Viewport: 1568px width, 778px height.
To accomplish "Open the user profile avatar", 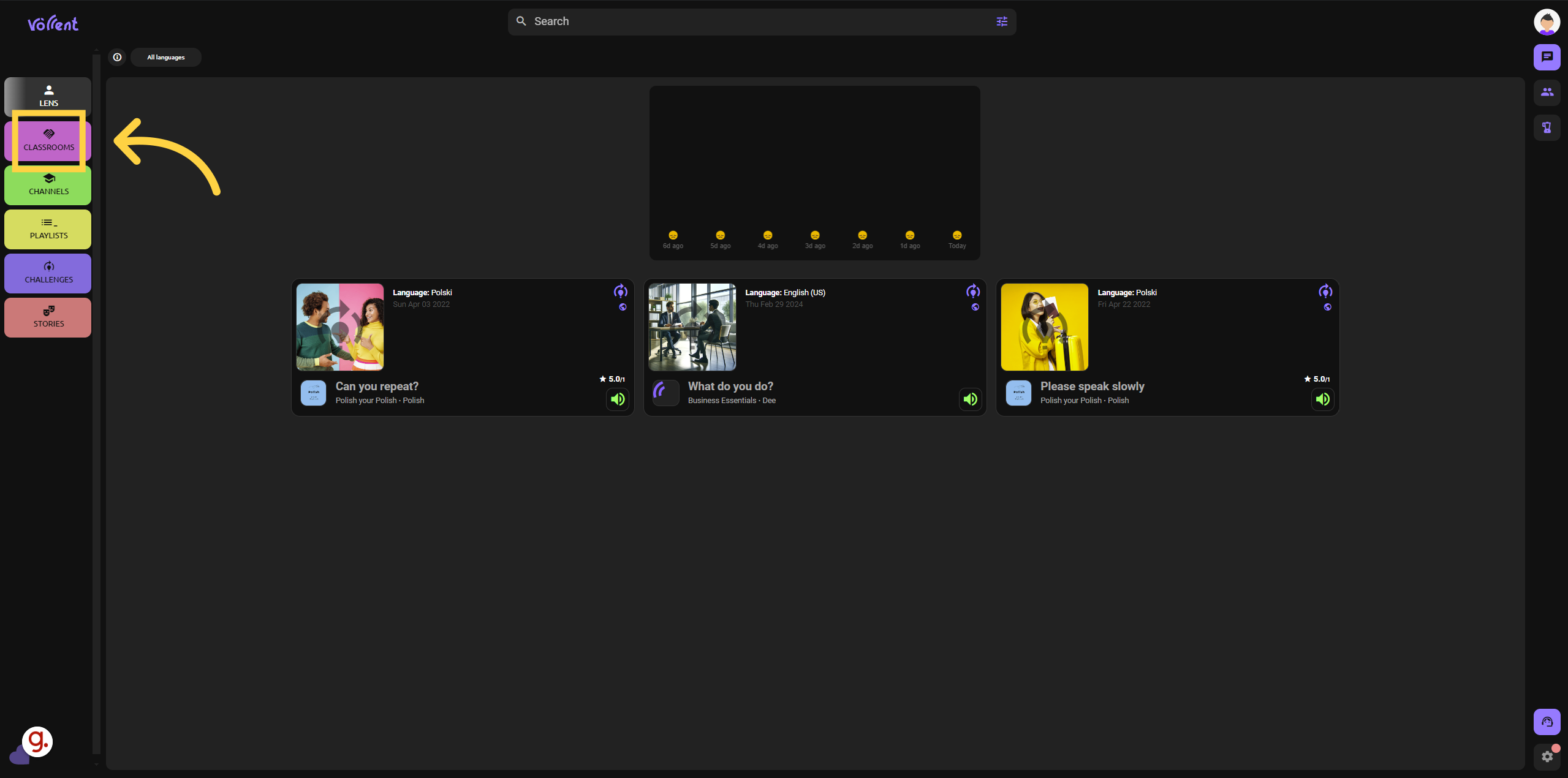I will tap(1547, 22).
